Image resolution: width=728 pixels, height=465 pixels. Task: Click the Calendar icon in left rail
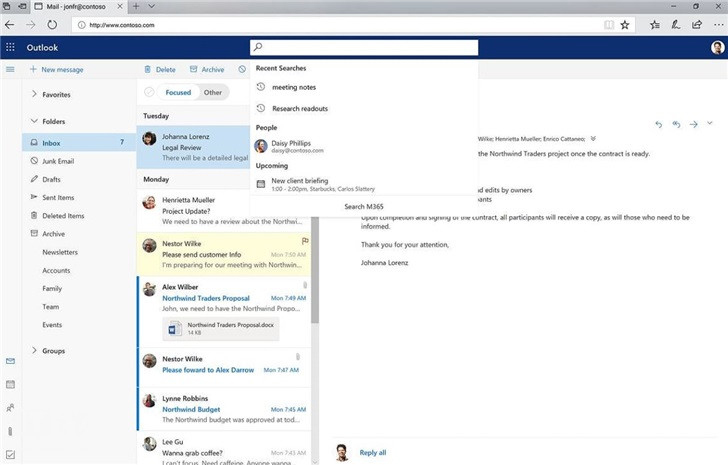tap(10, 383)
